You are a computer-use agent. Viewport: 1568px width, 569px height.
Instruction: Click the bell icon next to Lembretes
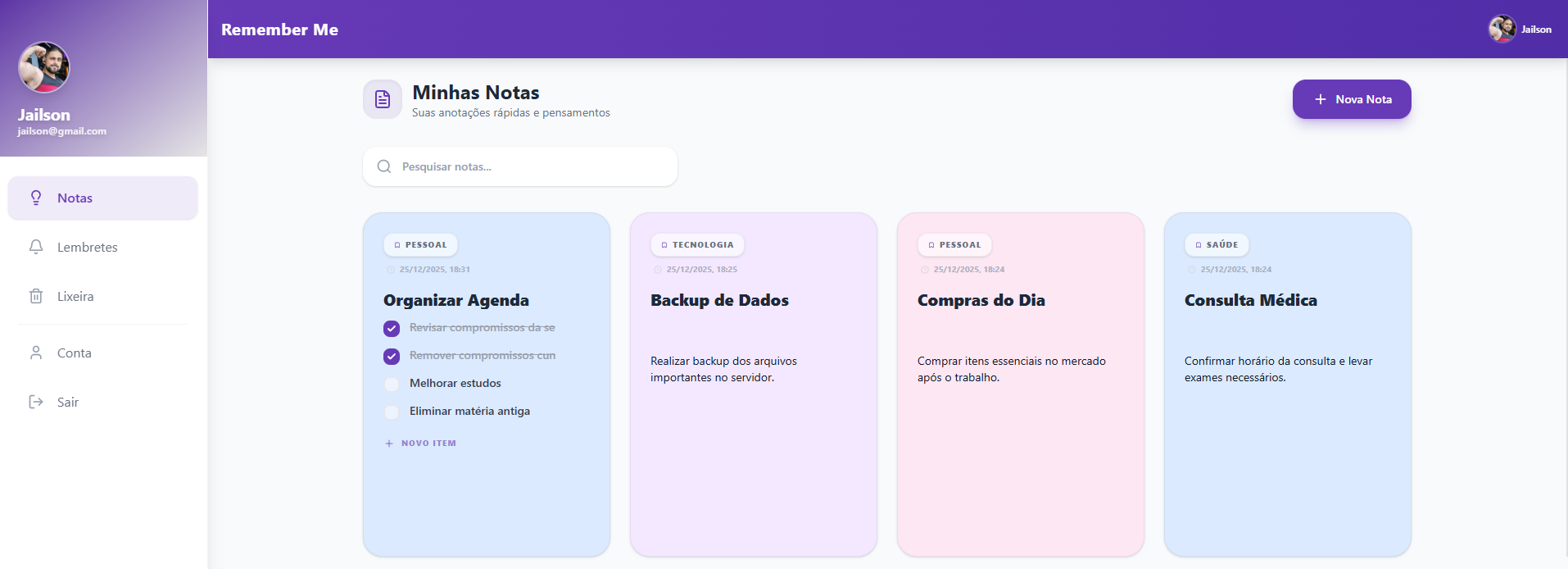click(x=35, y=247)
